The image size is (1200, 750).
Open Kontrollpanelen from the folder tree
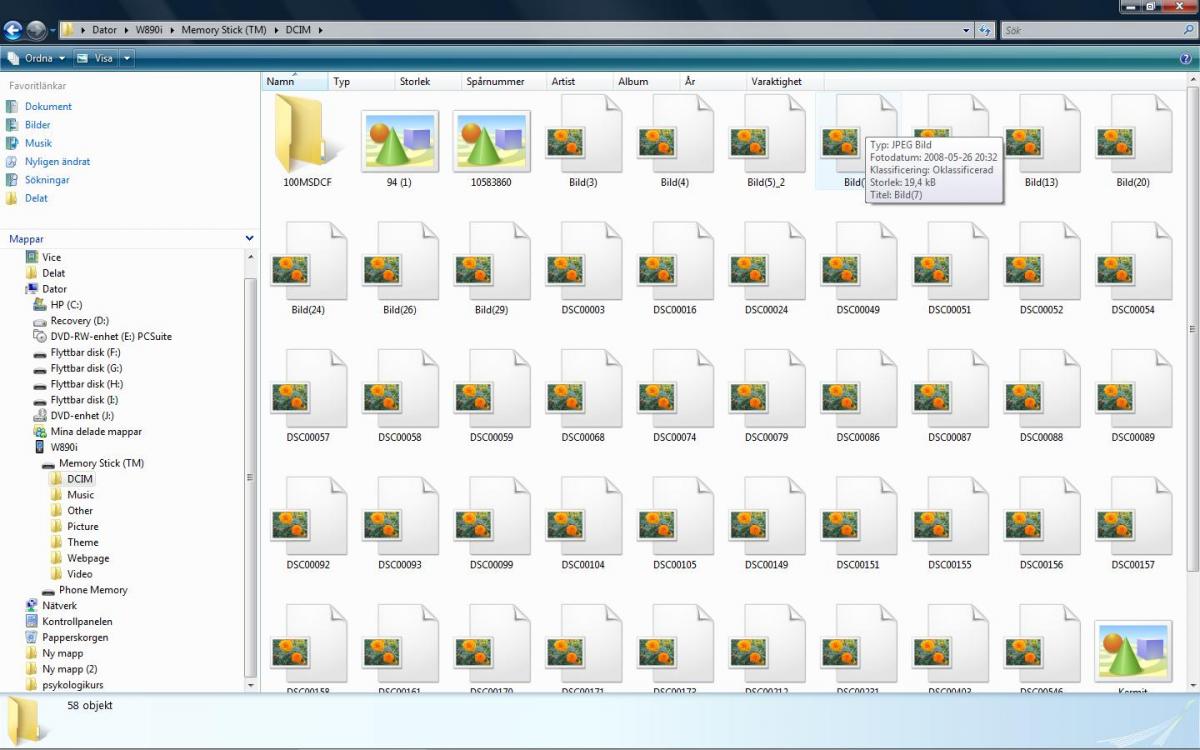pos(76,621)
